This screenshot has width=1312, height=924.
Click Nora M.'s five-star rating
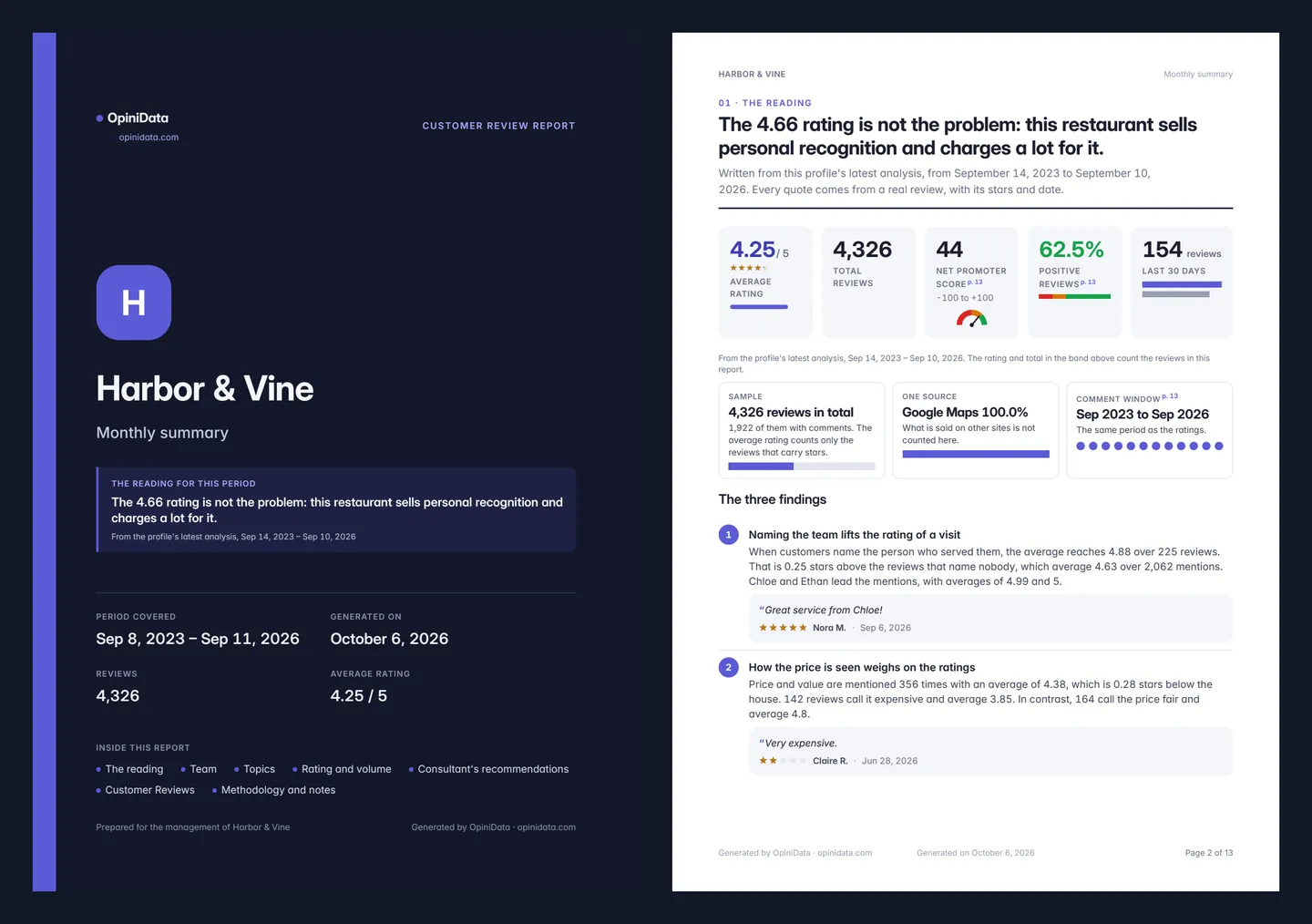tap(783, 628)
